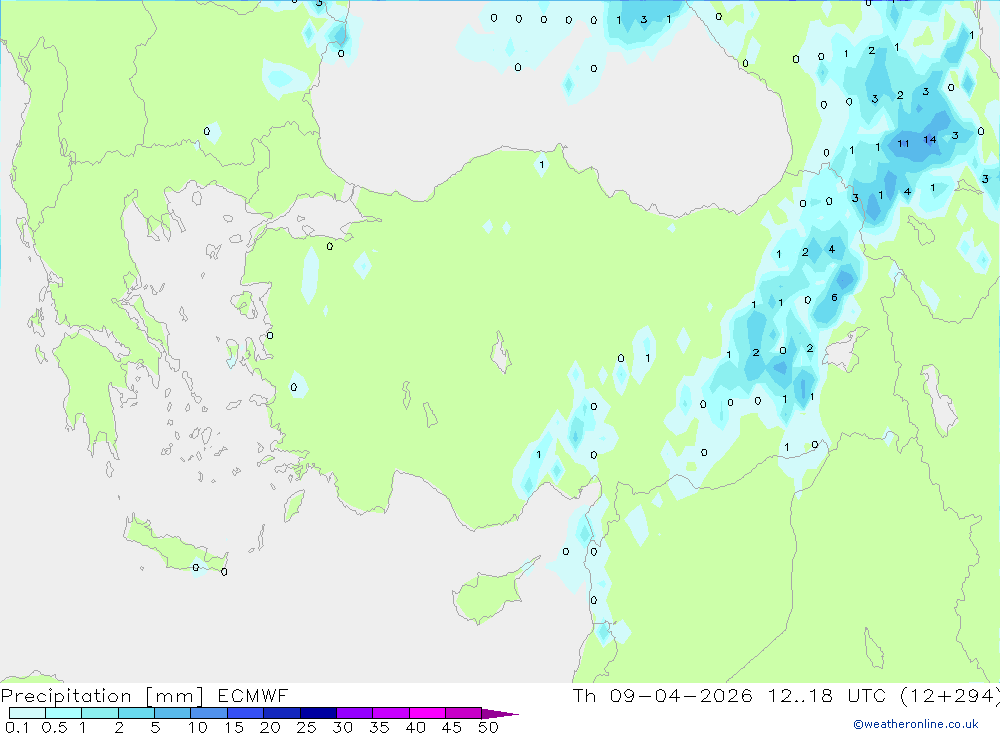1000x733 pixels.
Task: Click the 'Th 09-04-2026' date text
Action: [663, 695]
